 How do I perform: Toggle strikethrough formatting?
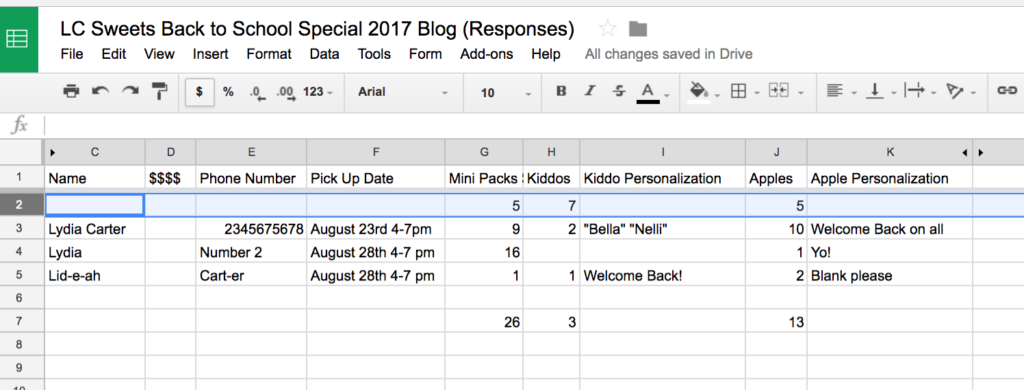pos(618,91)
